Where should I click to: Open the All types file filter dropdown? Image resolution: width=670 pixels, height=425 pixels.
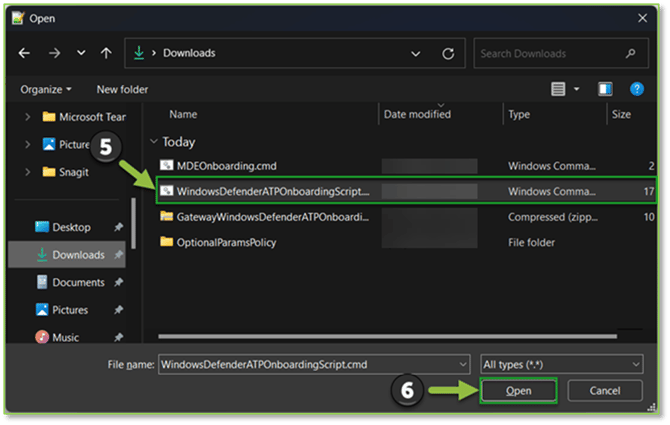point(561,365)
